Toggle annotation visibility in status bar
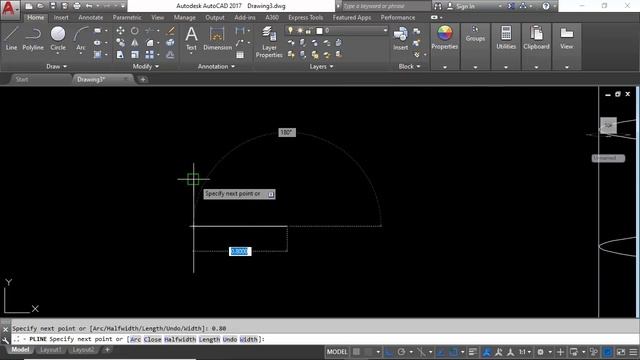Image resolution: width=640 pixels, height=360 pixels. click(487, 352)
